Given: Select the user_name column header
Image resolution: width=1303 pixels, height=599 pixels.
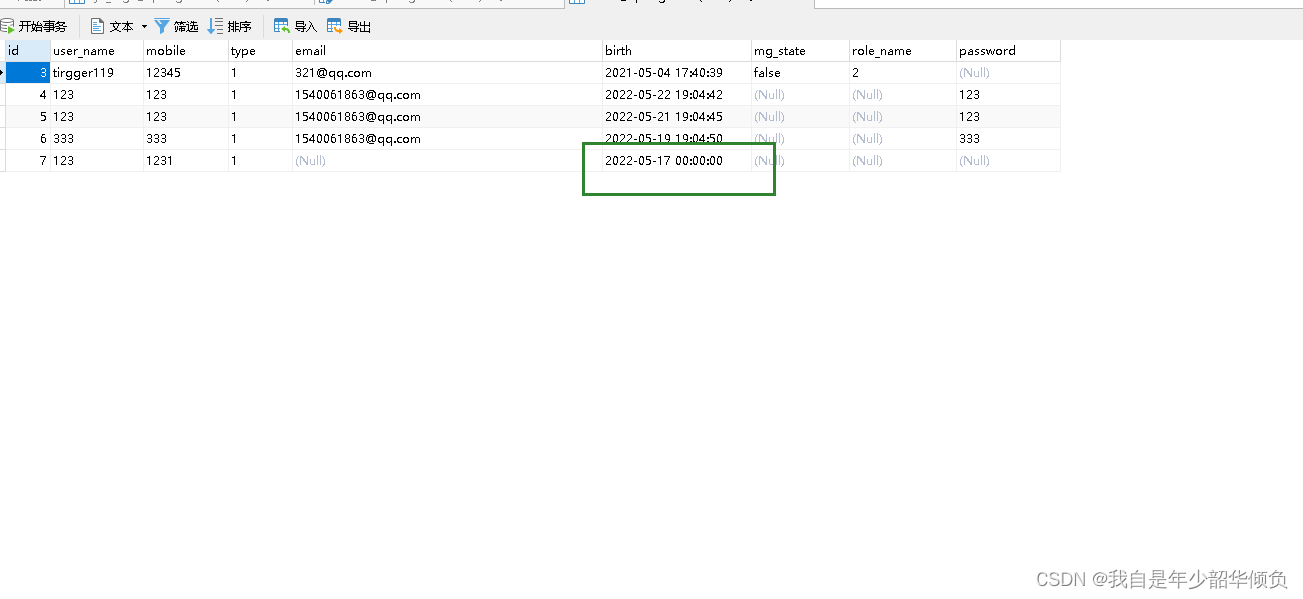Looking at the screenshot, I should pos(97,50).
